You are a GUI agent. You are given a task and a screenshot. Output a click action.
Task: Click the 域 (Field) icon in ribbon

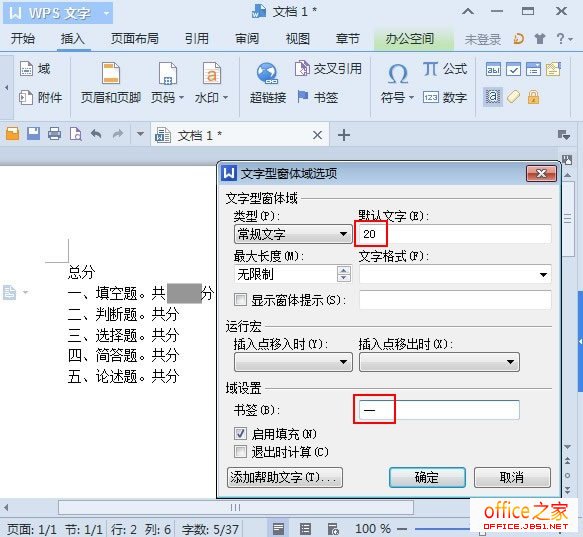pyautogui.click(x=35, y=69)
